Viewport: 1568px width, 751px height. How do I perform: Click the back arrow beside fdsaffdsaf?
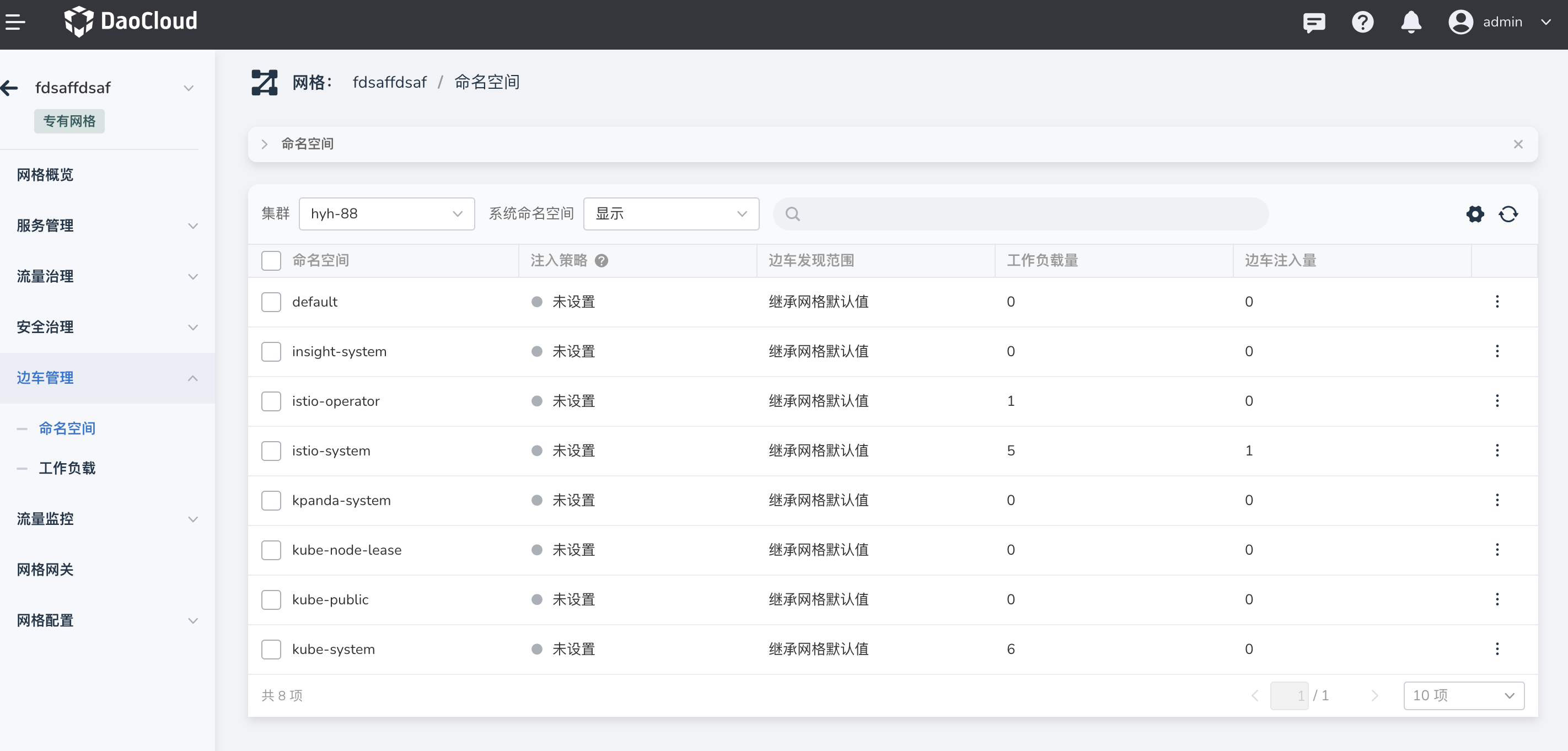click(10, 88)
